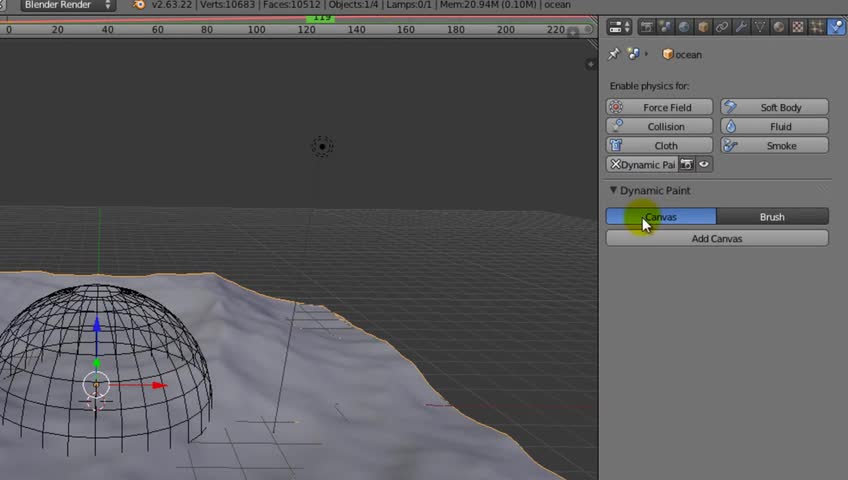The height and width of the screenshot is (480, 848).
Task: Toggle Dynamic Paint viewport eye visibility
Action: coord(704,164)
